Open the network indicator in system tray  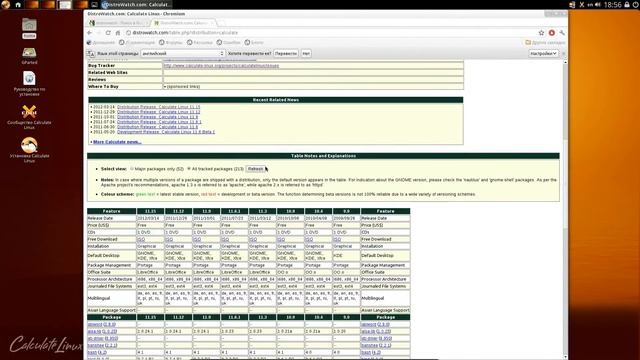click(x=572, y=4)
